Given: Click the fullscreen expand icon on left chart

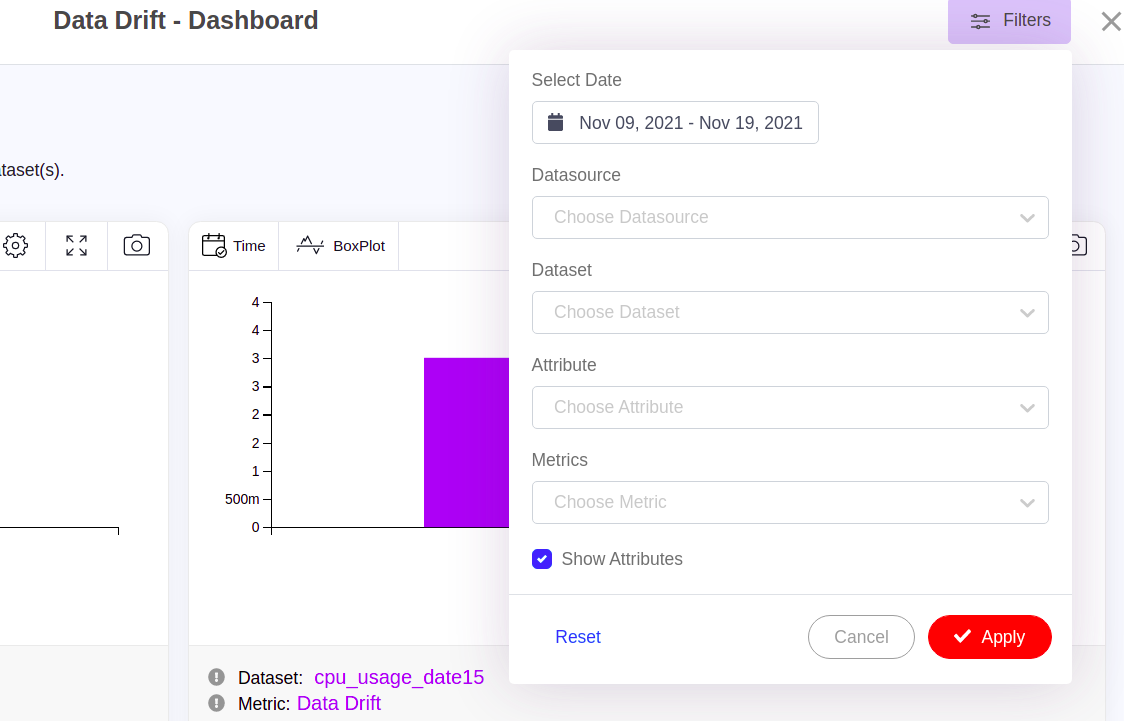Looking at the screenshot, I should tap(76, 245).
